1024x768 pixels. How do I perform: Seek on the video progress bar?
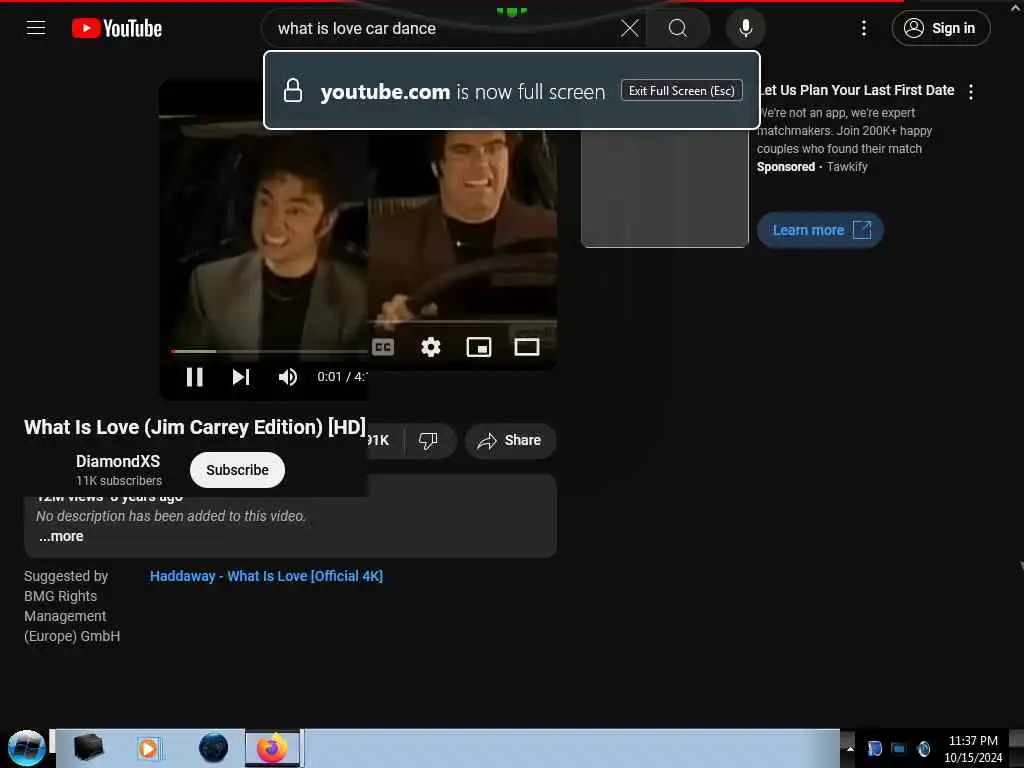269,351
